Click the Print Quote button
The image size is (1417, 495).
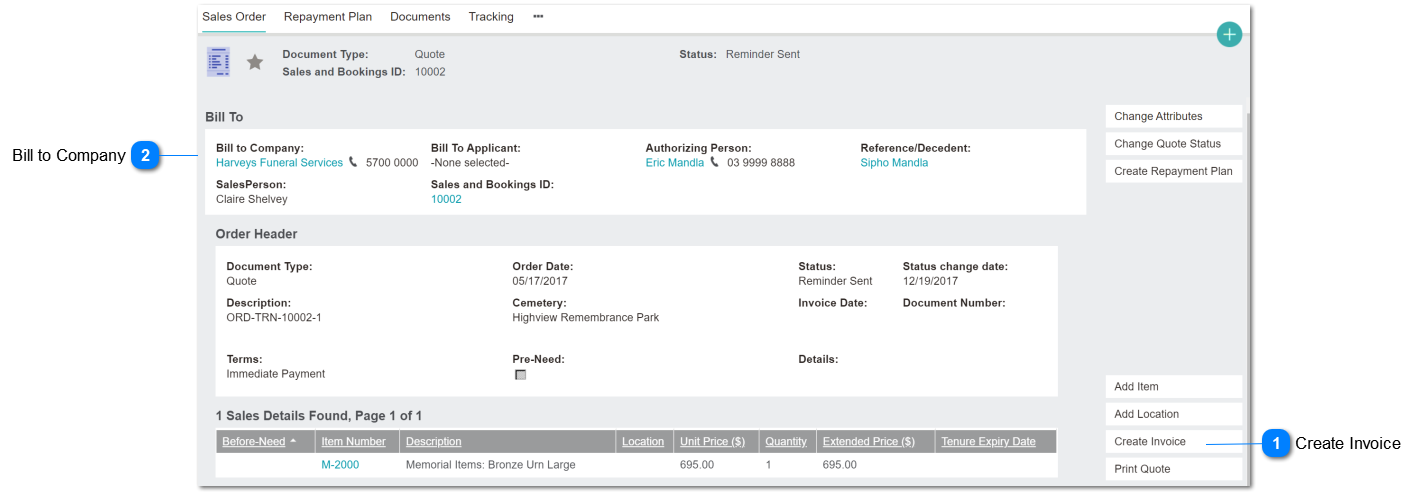tap(1174, 469)
